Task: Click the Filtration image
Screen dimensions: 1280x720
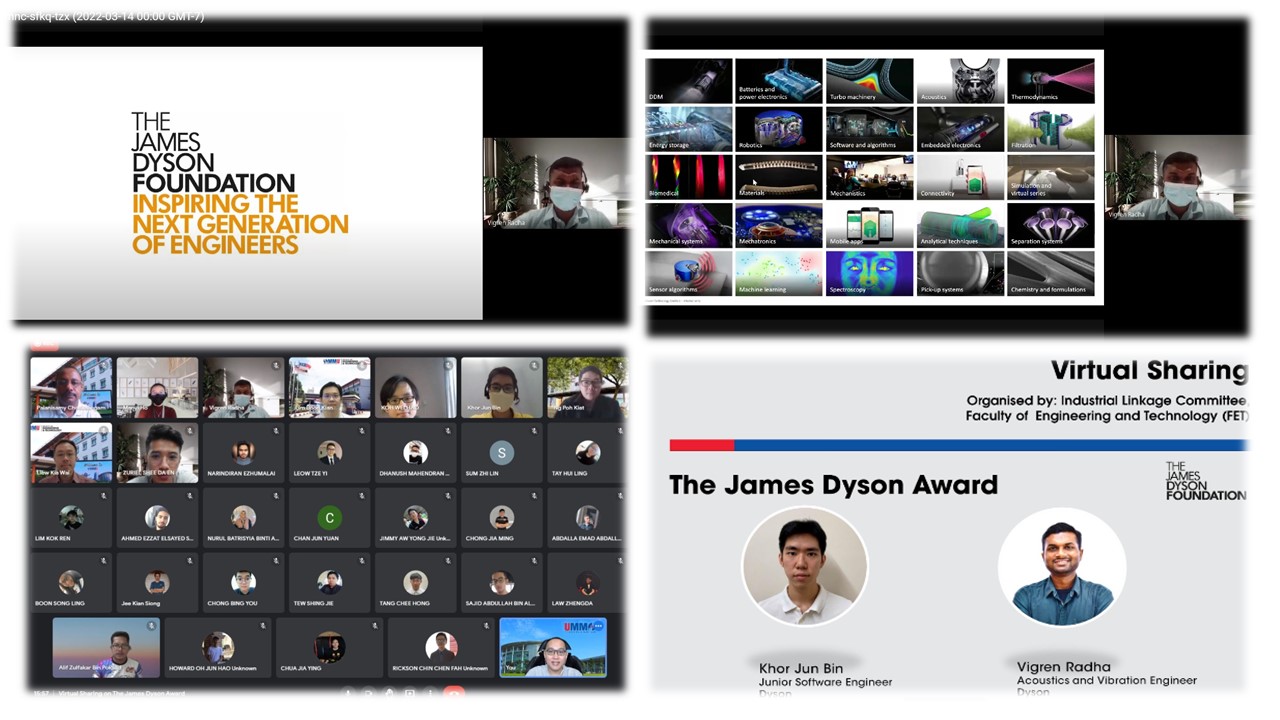Action: [1051, 129]
